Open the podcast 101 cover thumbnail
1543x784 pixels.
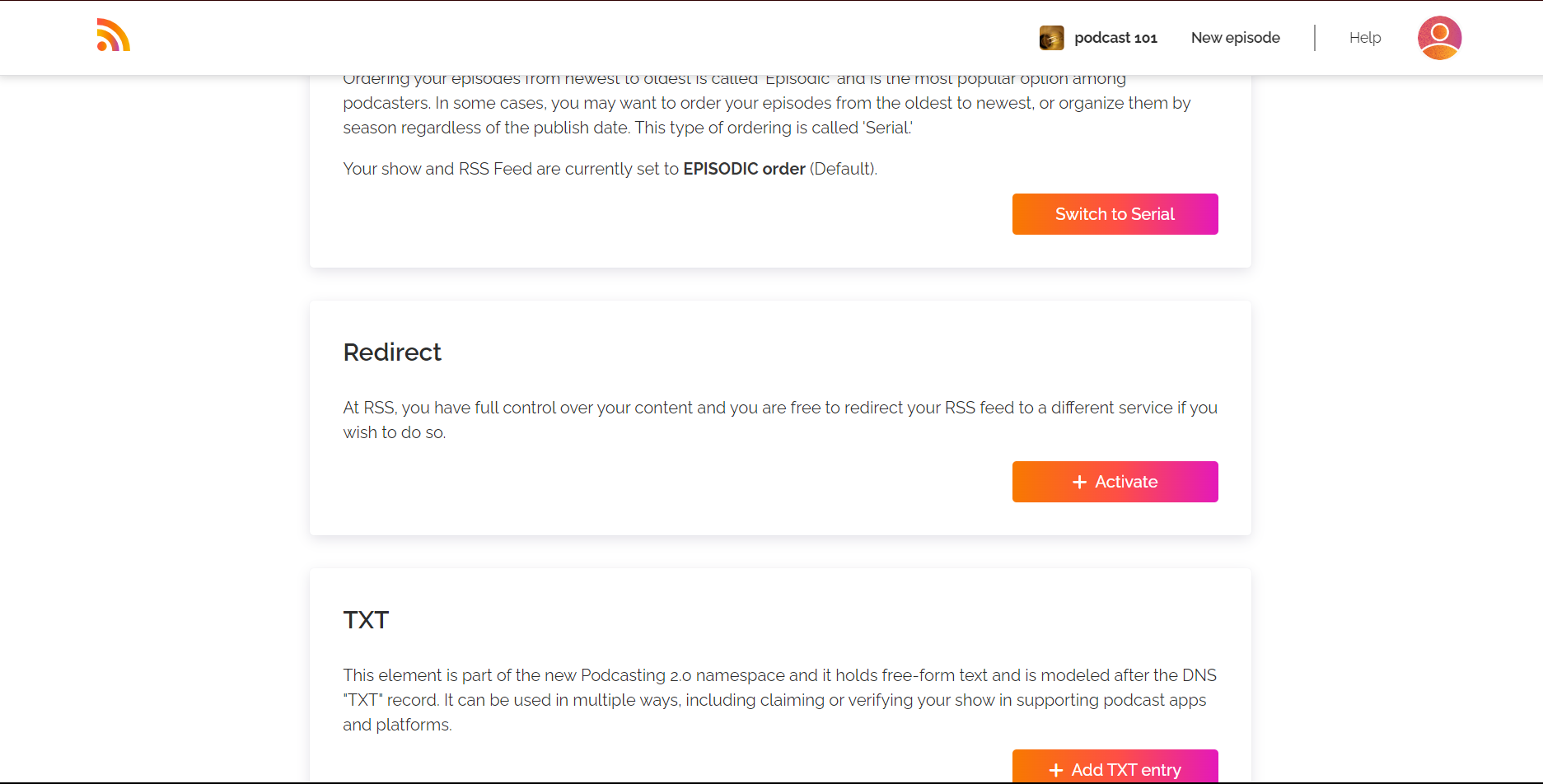click(1051, 38)
